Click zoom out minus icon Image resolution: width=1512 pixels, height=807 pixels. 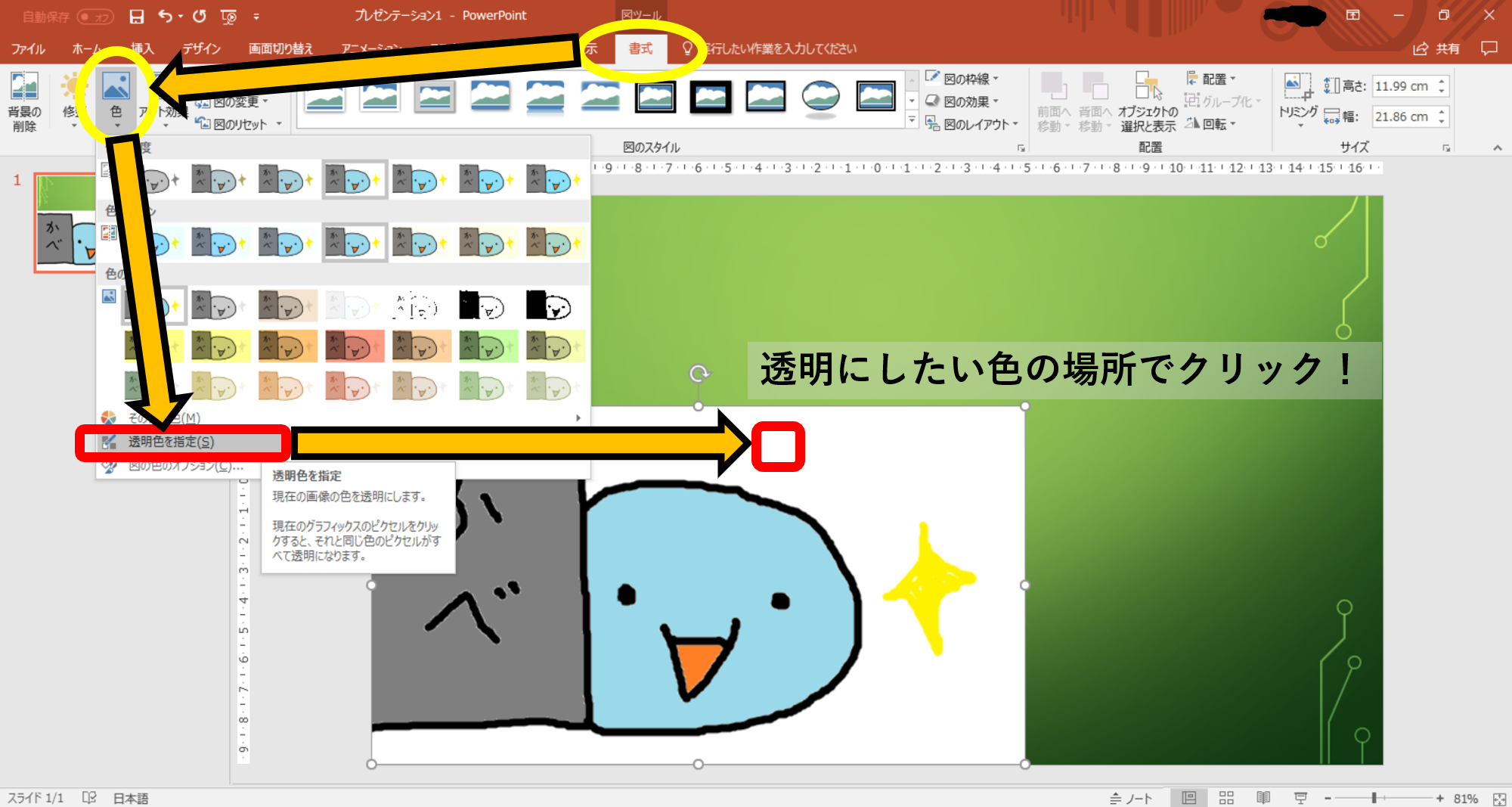(1328, 798)
